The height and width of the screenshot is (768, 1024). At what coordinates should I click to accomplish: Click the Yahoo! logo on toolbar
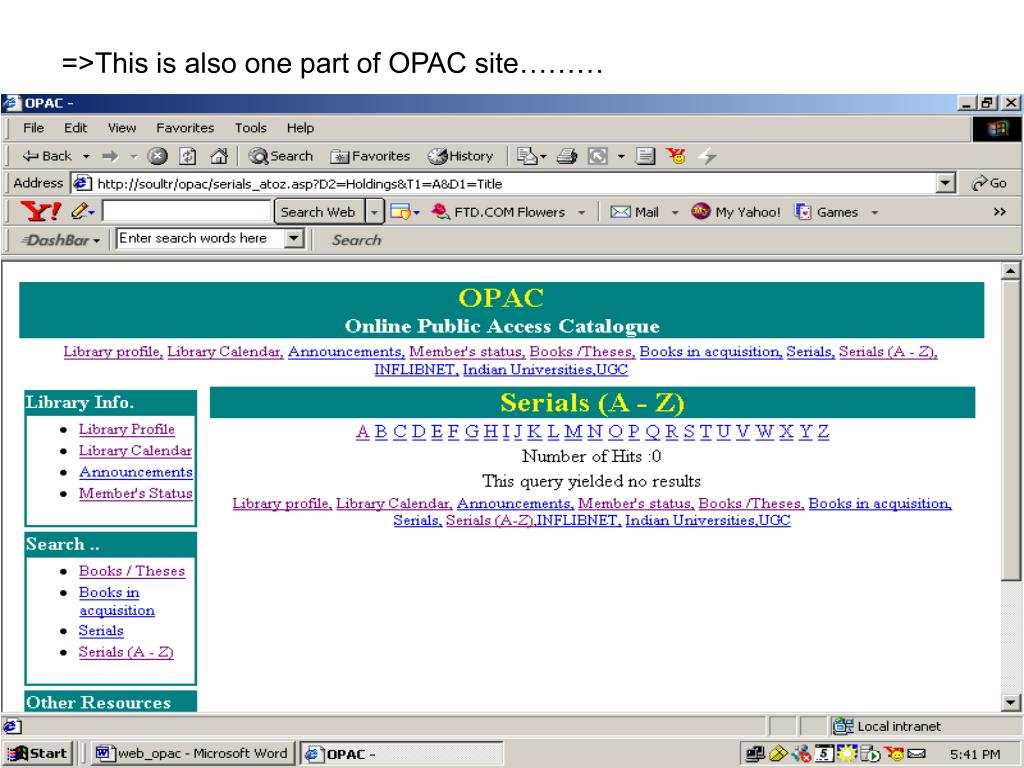point(40,212)
